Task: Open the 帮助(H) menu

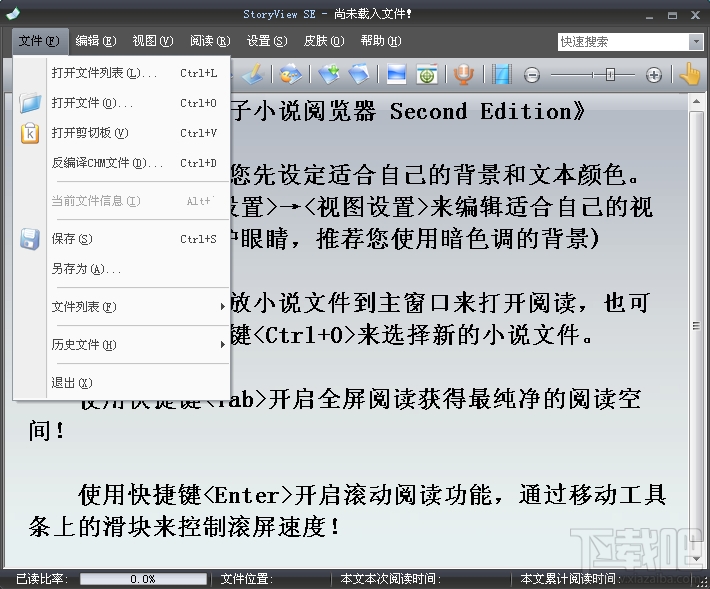Action: 381,41
